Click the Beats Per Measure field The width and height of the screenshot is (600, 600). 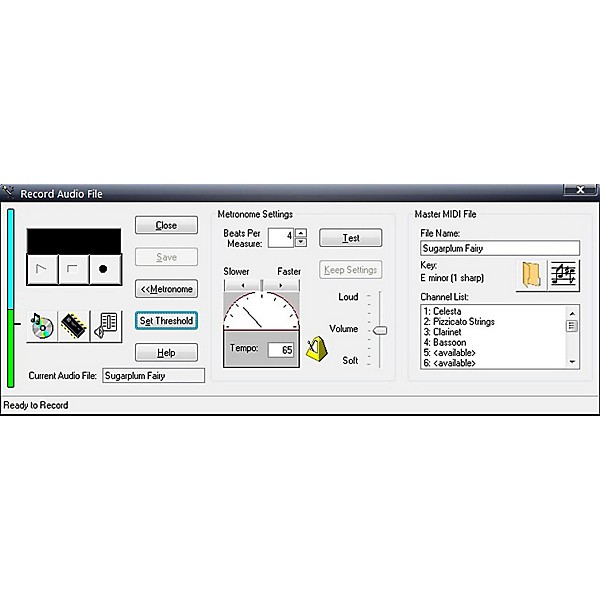coord(281,238)
